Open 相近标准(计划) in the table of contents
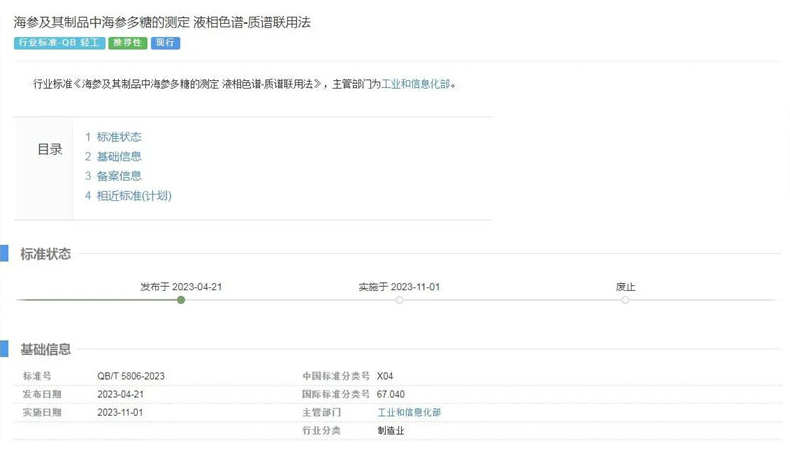Viewport: 790px width, 452px height. point(134,196)
